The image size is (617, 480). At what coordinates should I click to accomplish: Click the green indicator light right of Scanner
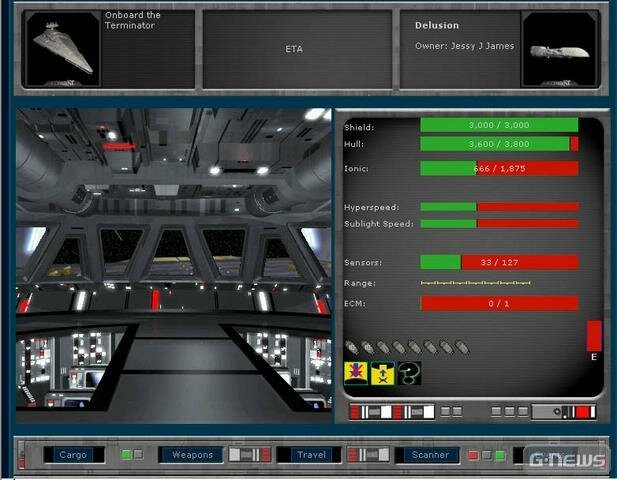pyautogui.click(x=500, y=456)
